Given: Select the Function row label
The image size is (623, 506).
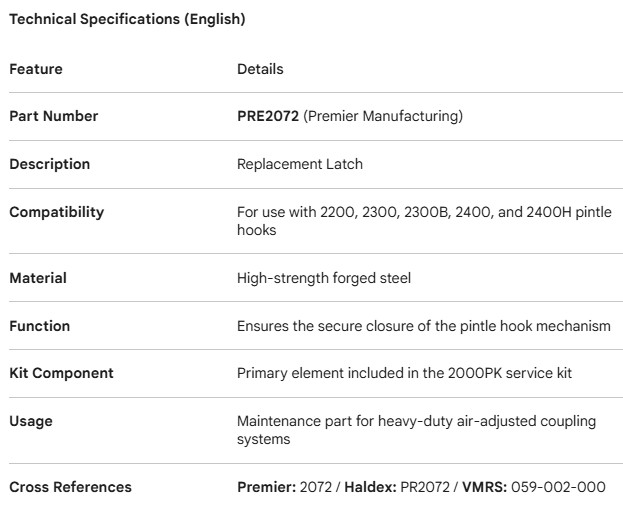Looking at the screenshot, I should pos(40,326).
